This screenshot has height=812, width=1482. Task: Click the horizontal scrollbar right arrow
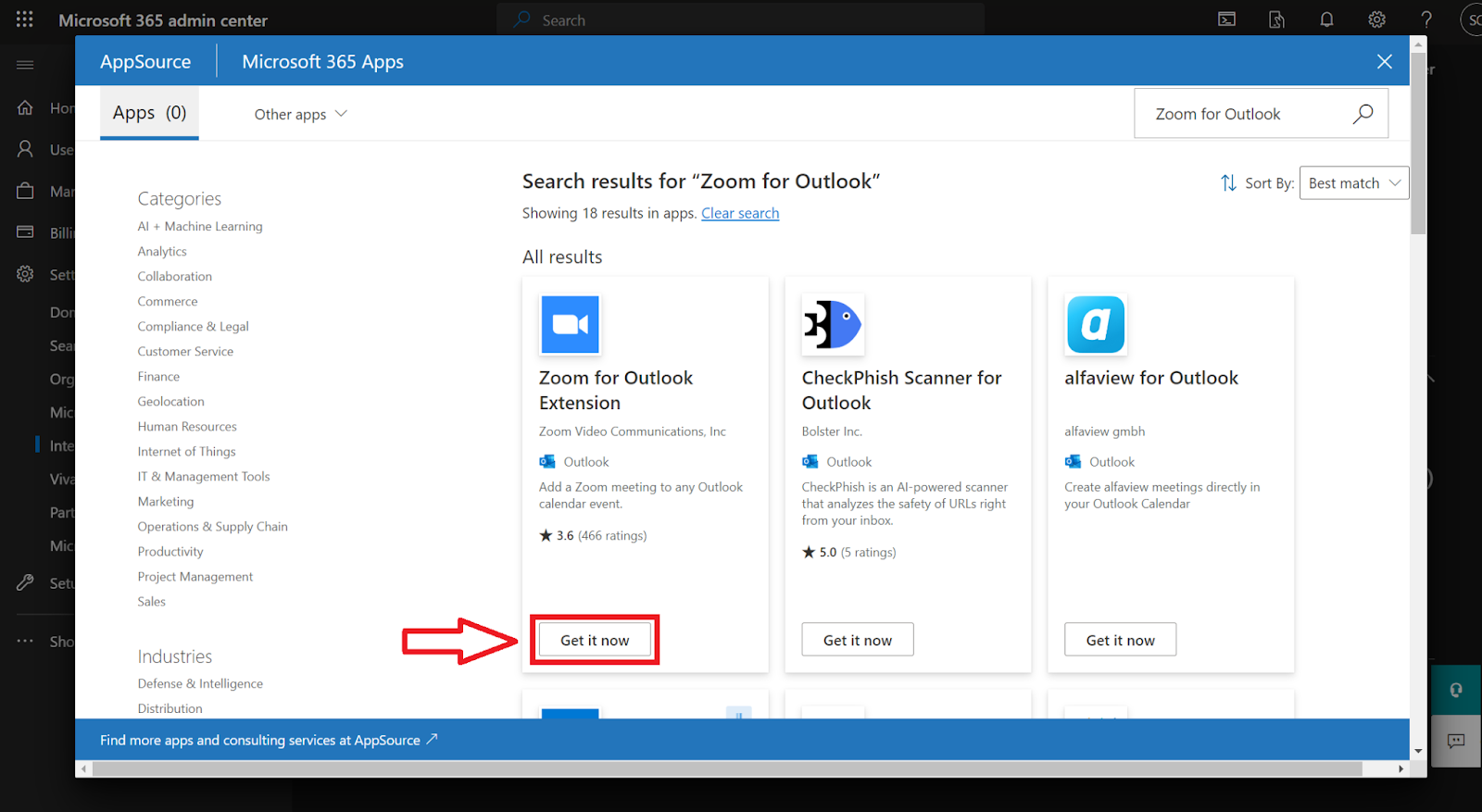click(x=1400, y=768)
